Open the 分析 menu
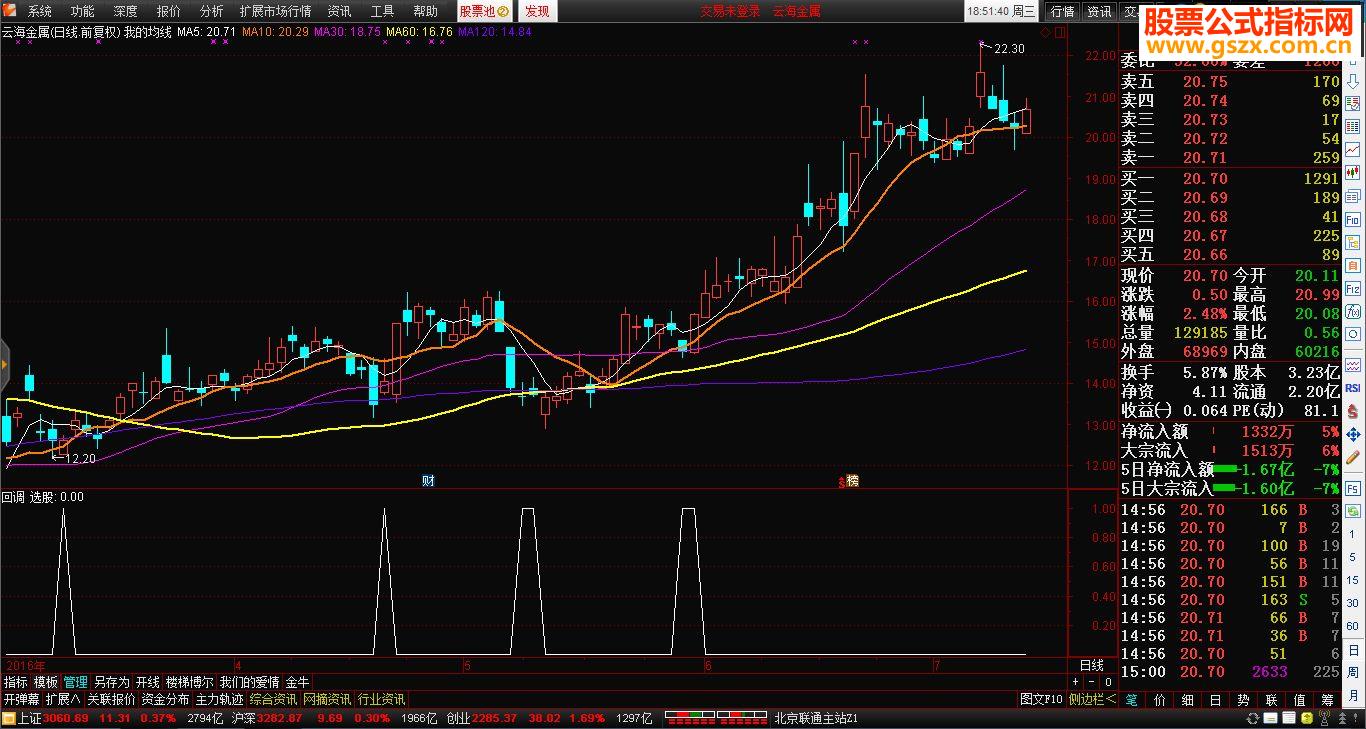This screenshot has width=1366, height=729. tap(212, 11)
